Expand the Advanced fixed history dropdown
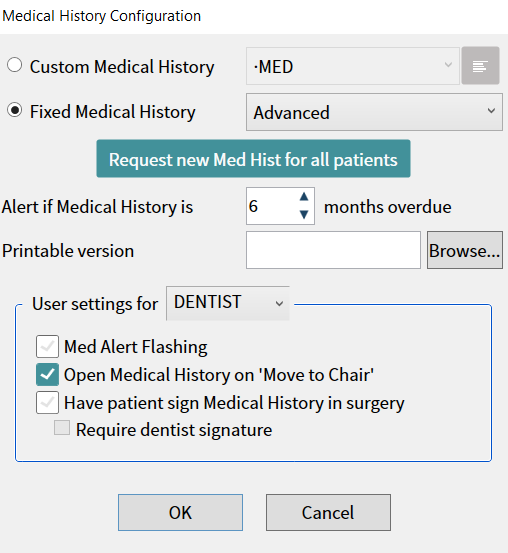The height and width of the screenshot is (553, 508). (374, 112)
